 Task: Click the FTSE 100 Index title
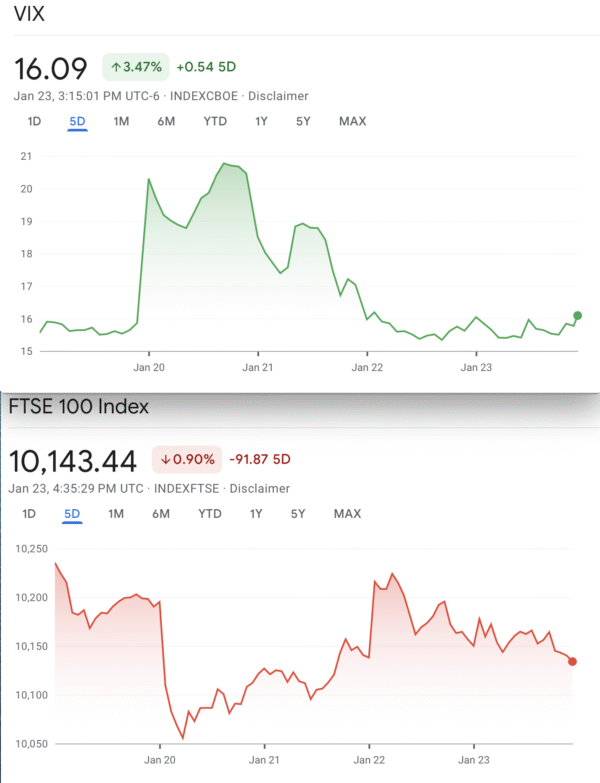(x=78, y=408)
